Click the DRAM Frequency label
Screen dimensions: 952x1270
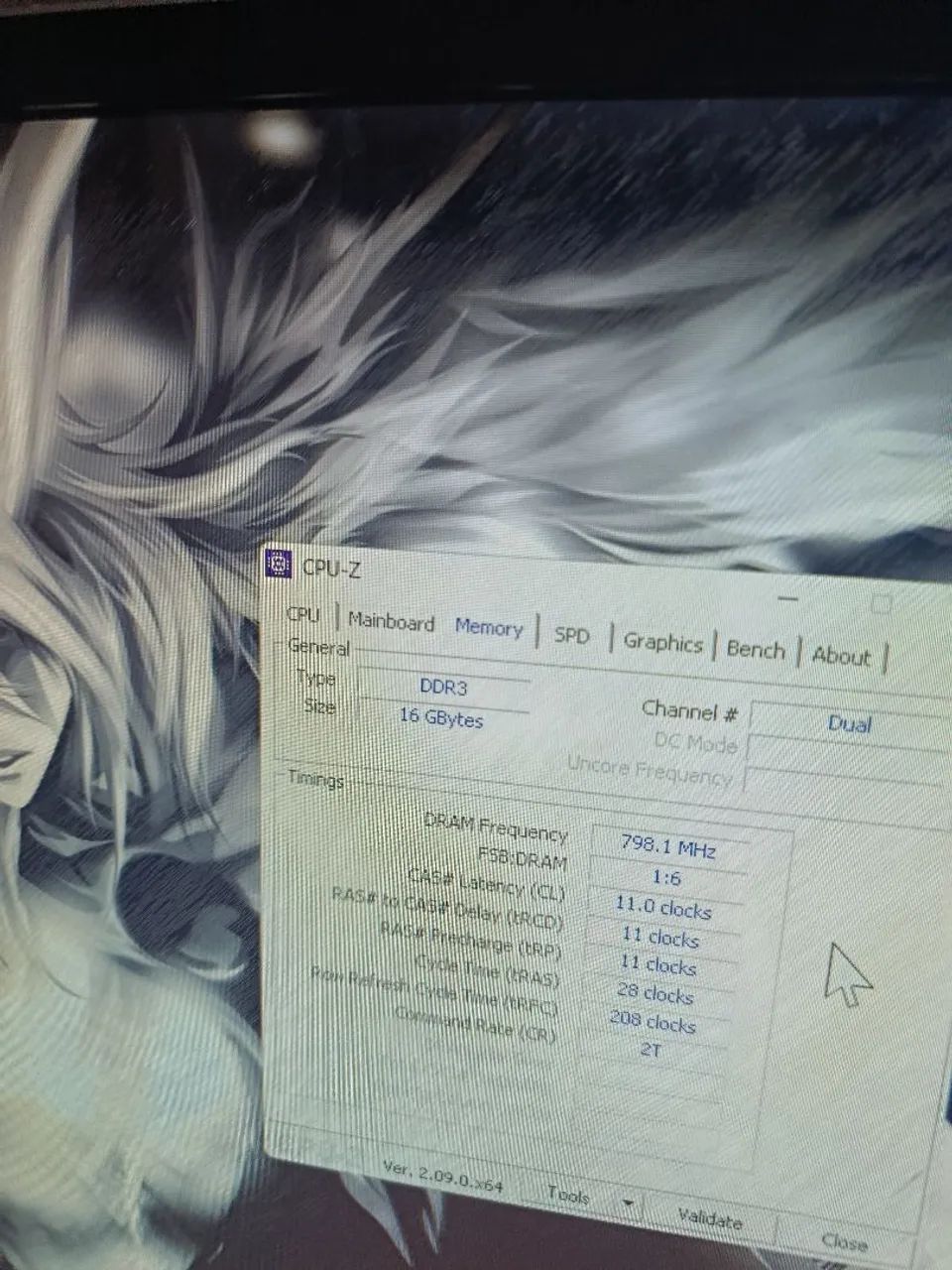[495, 825]
